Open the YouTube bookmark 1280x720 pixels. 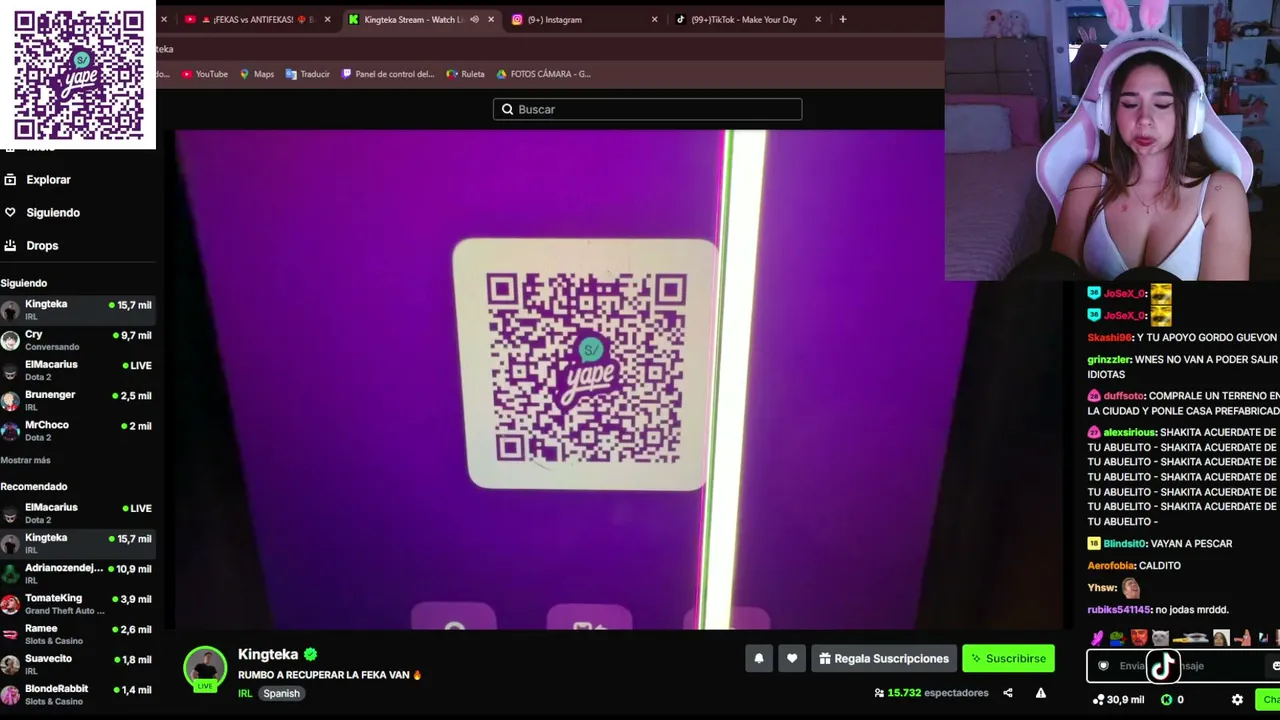(205, 74)
